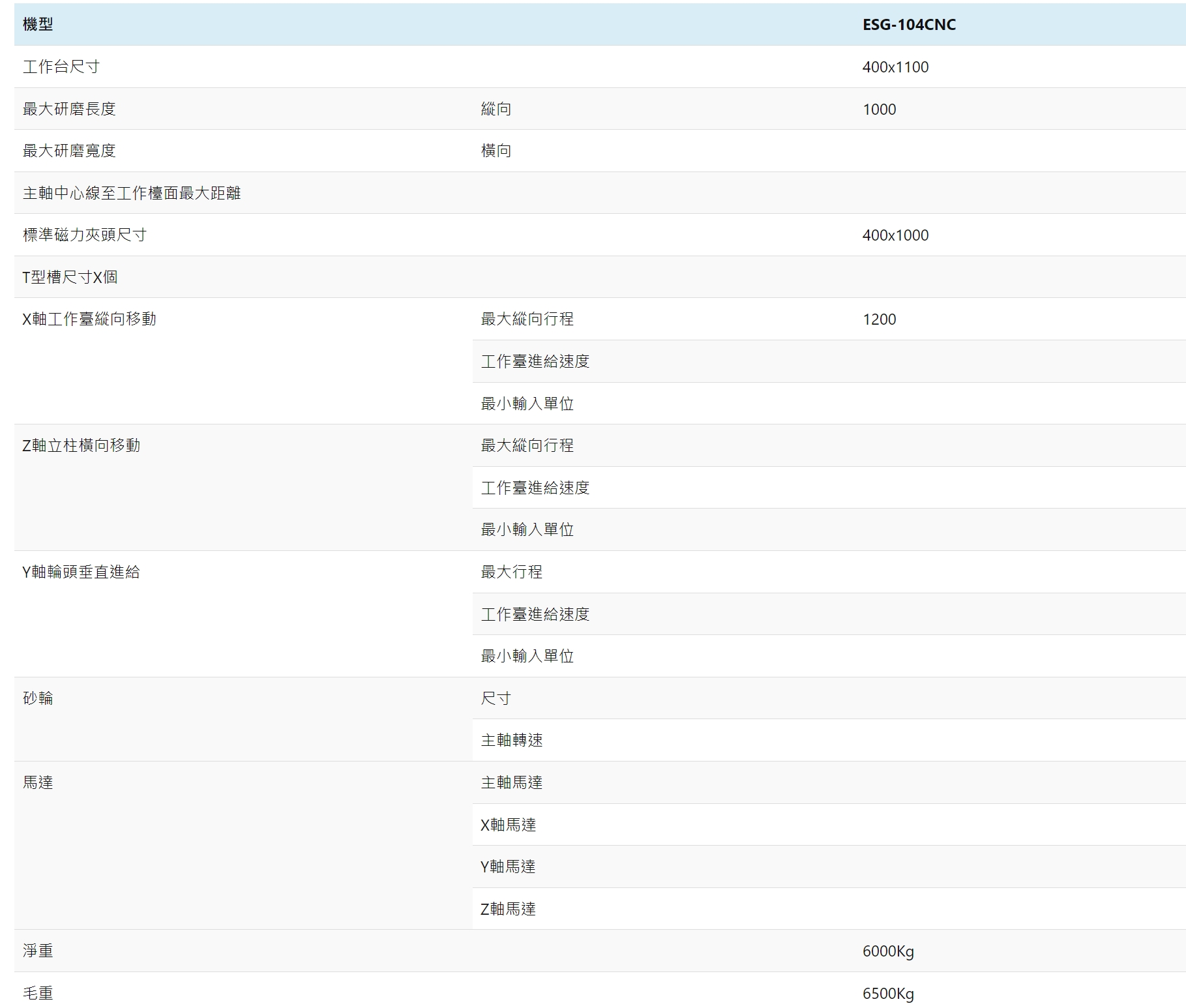Click 最大縱向行程 in Z軸 section
This screenshot has width=1186, height=1008.
(x=527, y=445)
